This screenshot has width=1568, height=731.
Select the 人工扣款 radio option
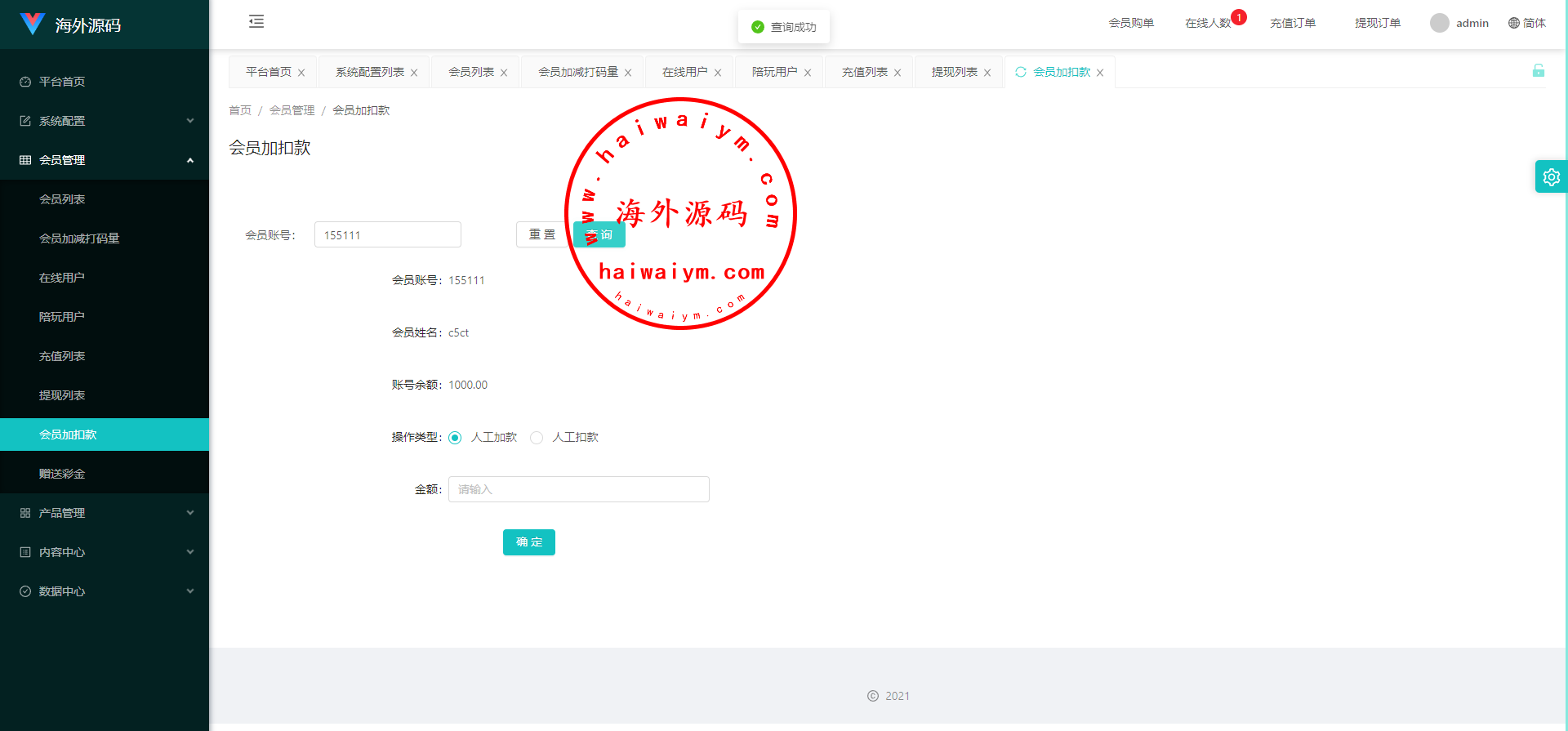(537, 438)
